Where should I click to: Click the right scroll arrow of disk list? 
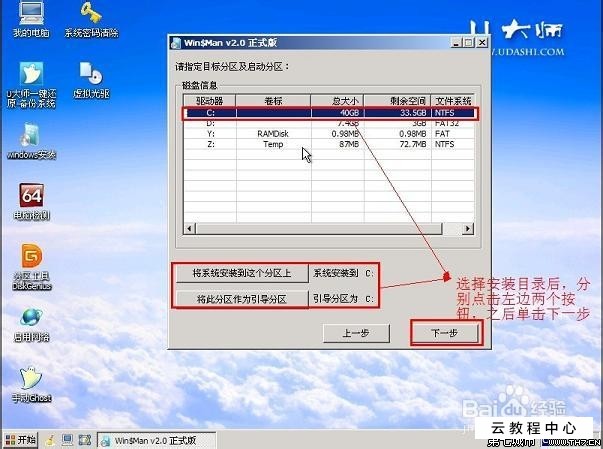coord(467,229)
